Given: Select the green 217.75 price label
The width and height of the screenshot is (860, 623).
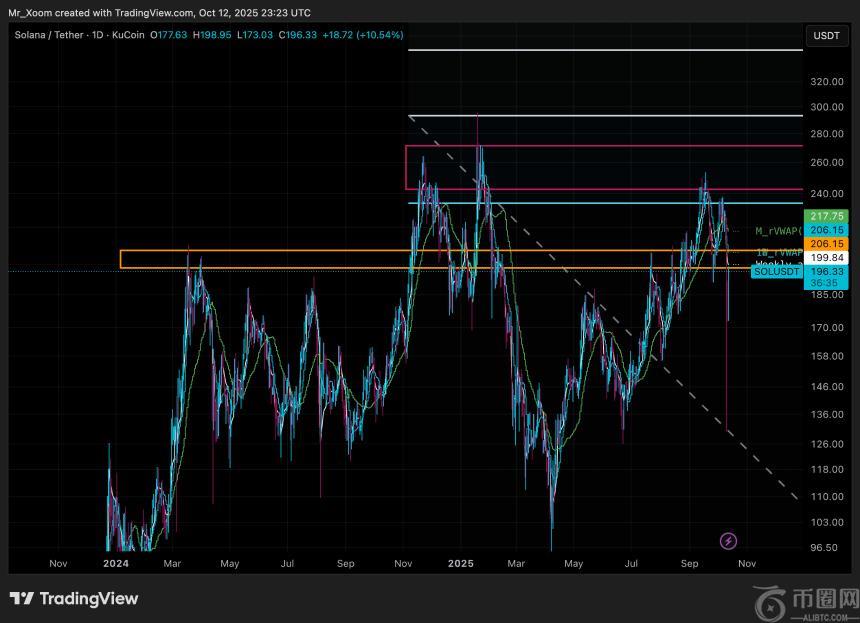Looking at the screenshot, I should tap(826, 216).
